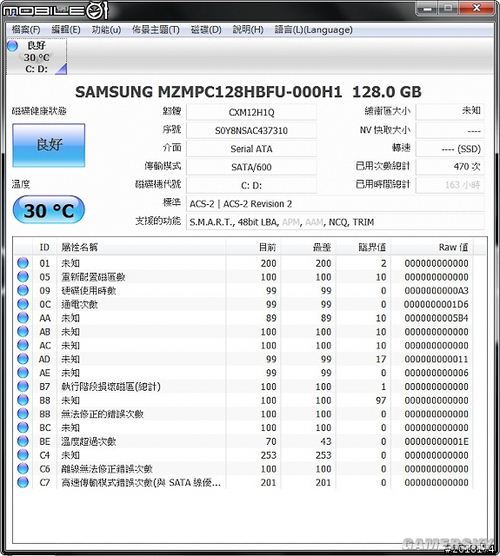Select attribute name 無法修正的錯誤次數
This screenshot has height=556, width=500.
coord(102,414)
